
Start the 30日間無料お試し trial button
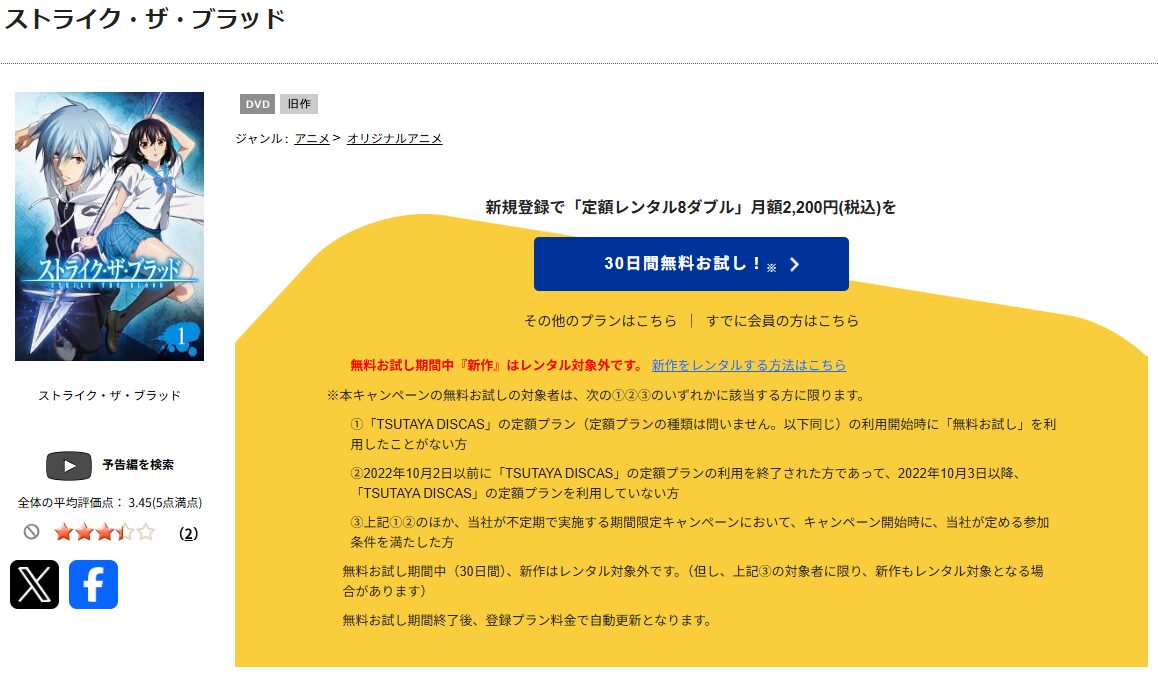coord(691,264)
